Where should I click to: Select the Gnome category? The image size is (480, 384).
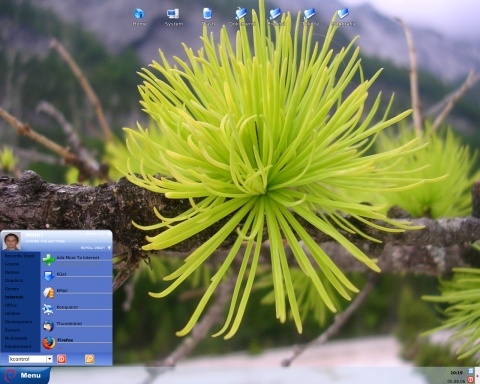pyautogui.click(x=12, y=264)
